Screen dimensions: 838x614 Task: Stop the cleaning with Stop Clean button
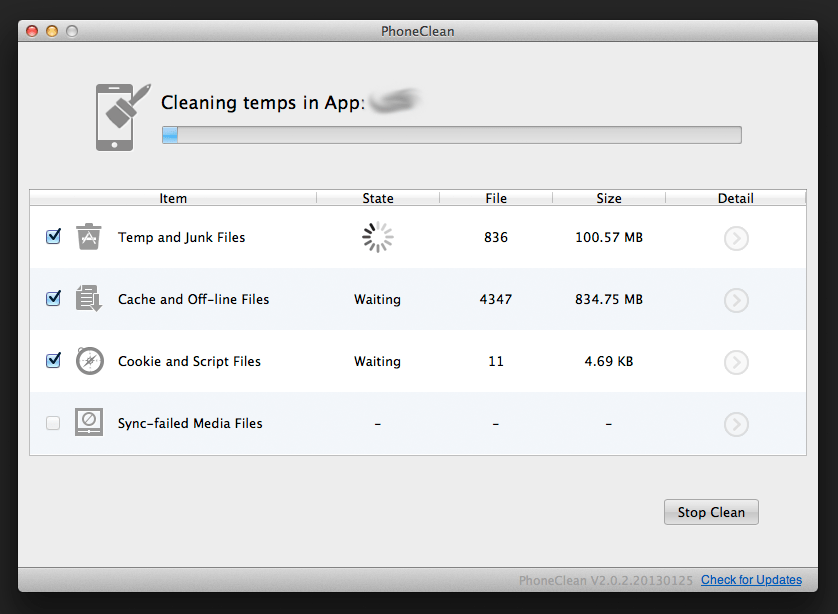[711, 512]
